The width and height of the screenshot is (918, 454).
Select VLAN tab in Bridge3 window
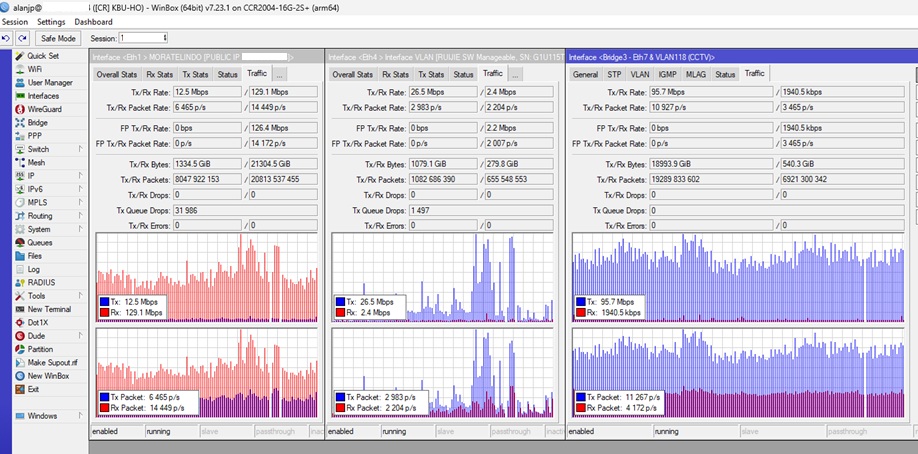point(640,74)
